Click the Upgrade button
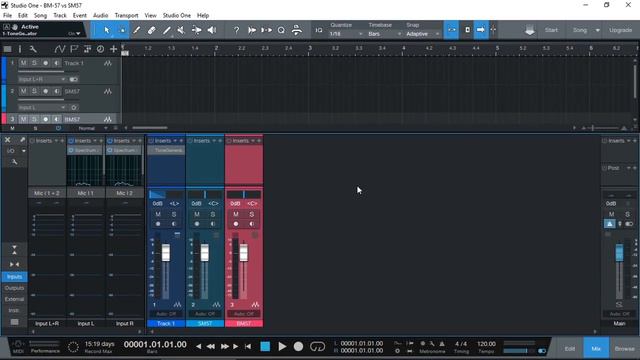640x360 pixels. coord(620,30)
